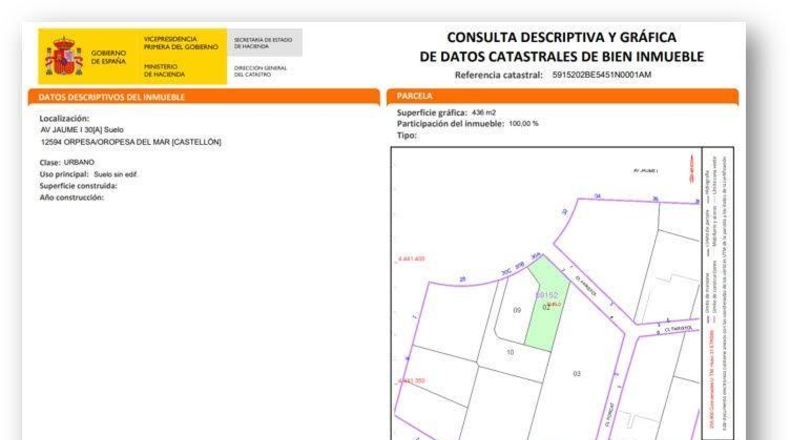Click the 'Clase:' label
This screenshot has width=790, height=440.
(x=50, y=162)
